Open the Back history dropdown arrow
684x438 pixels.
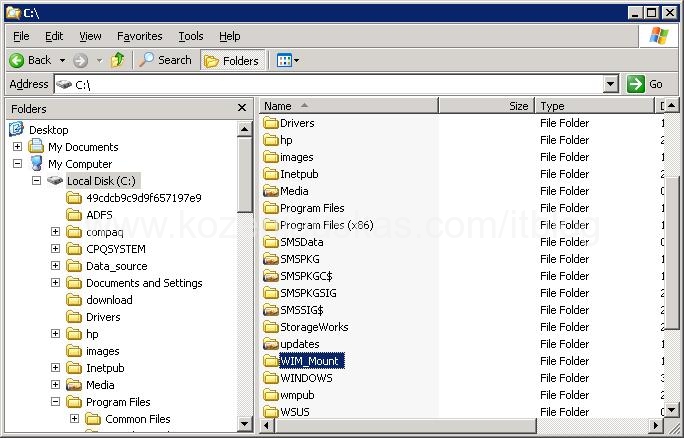point(62,60)
